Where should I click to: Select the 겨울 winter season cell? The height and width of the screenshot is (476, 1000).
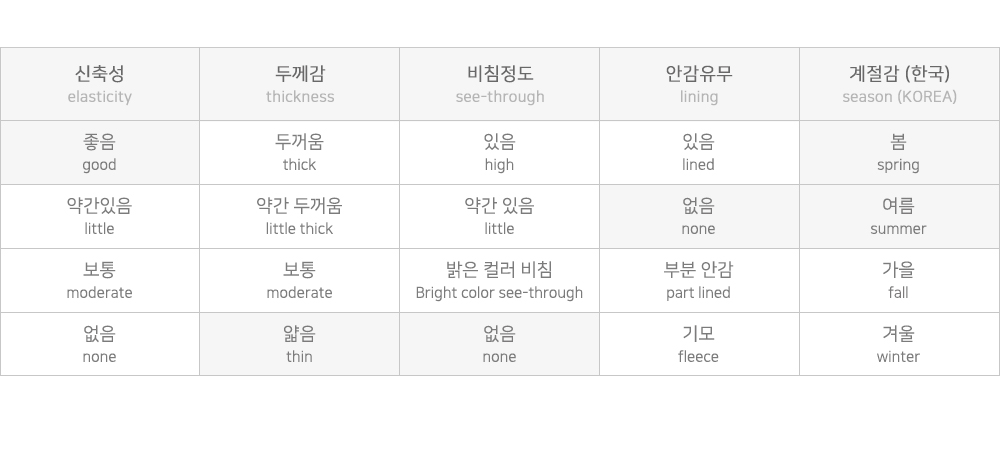pos(899,344)
